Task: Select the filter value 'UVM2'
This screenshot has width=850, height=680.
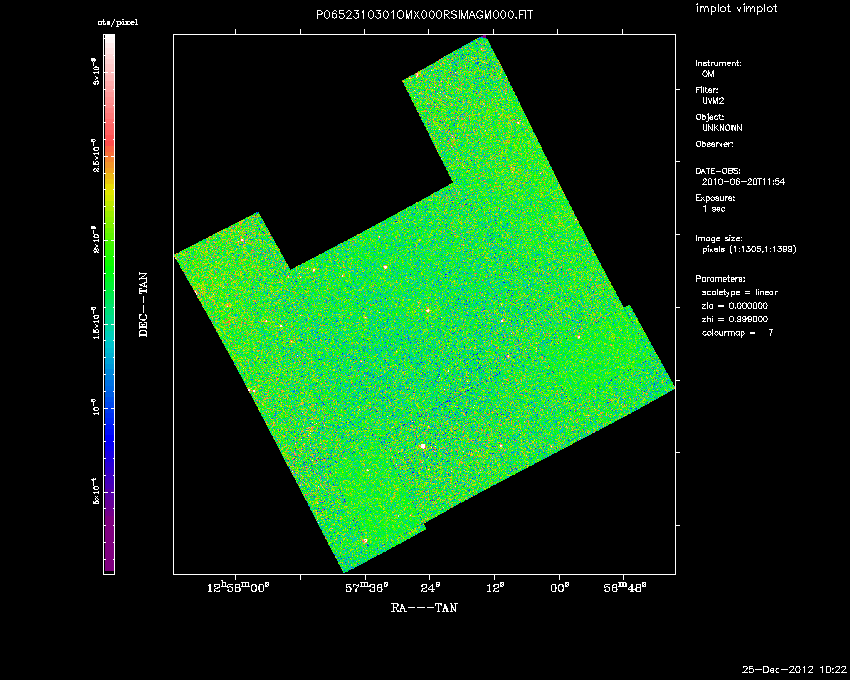Action: (713, 101)
